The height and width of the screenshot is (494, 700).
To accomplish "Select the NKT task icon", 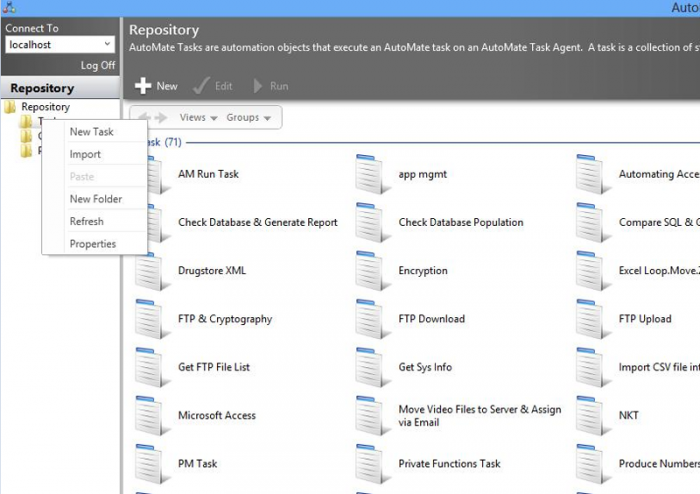I will pyautogui.click(x=591, y=416).
